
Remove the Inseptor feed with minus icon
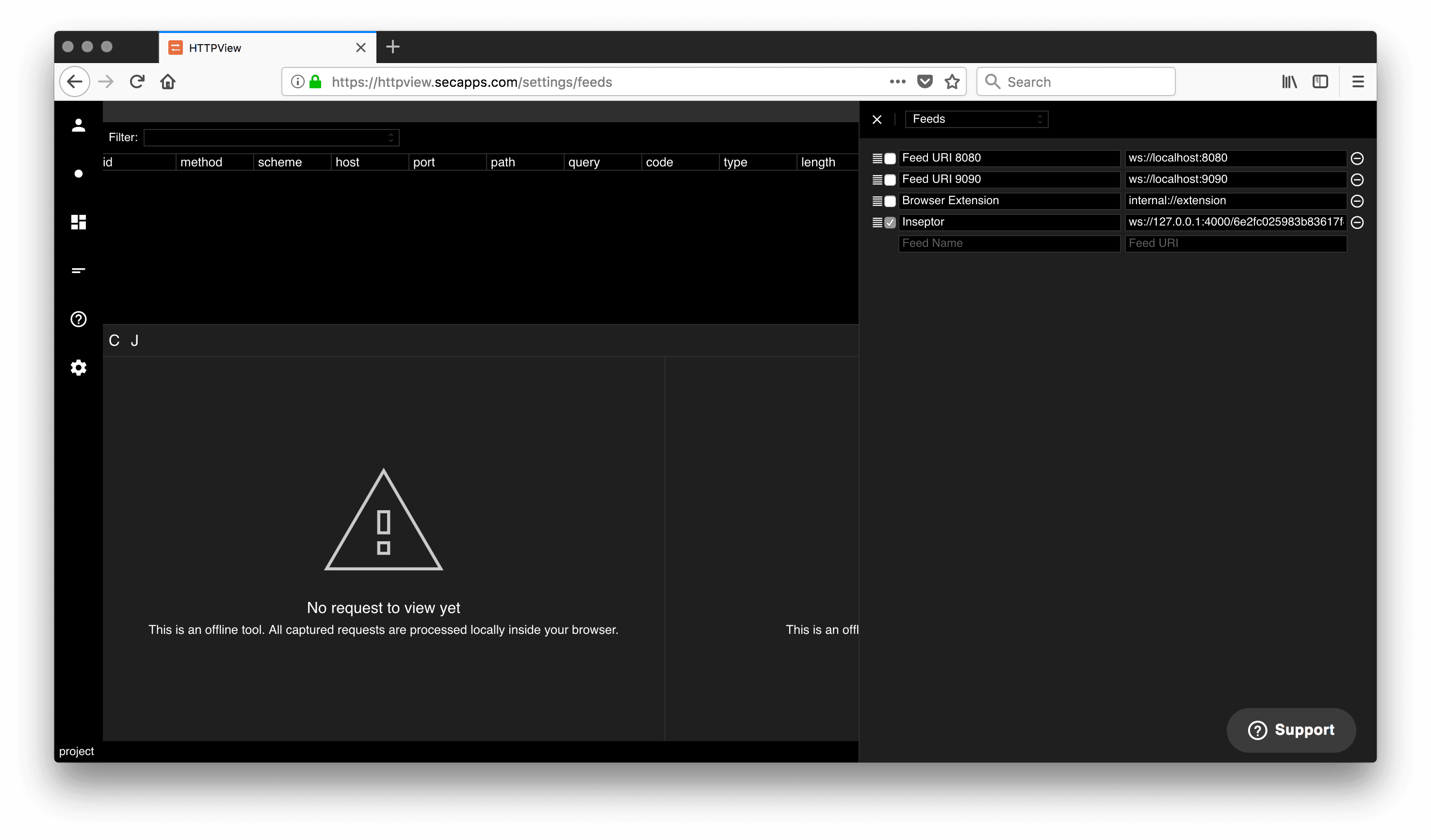coord(1357,223)
